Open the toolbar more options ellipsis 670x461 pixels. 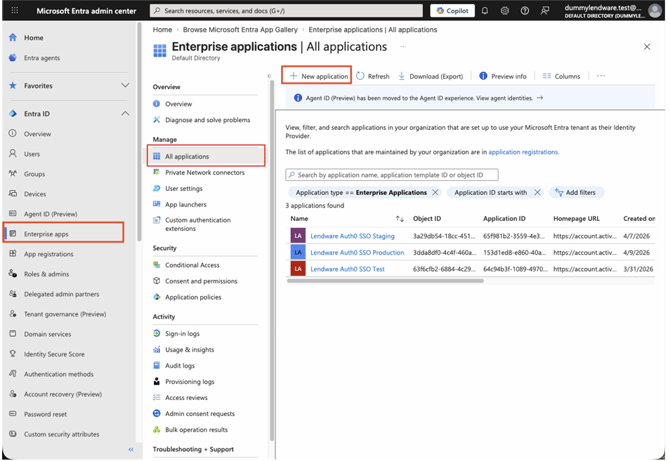(x=601, y=76)
